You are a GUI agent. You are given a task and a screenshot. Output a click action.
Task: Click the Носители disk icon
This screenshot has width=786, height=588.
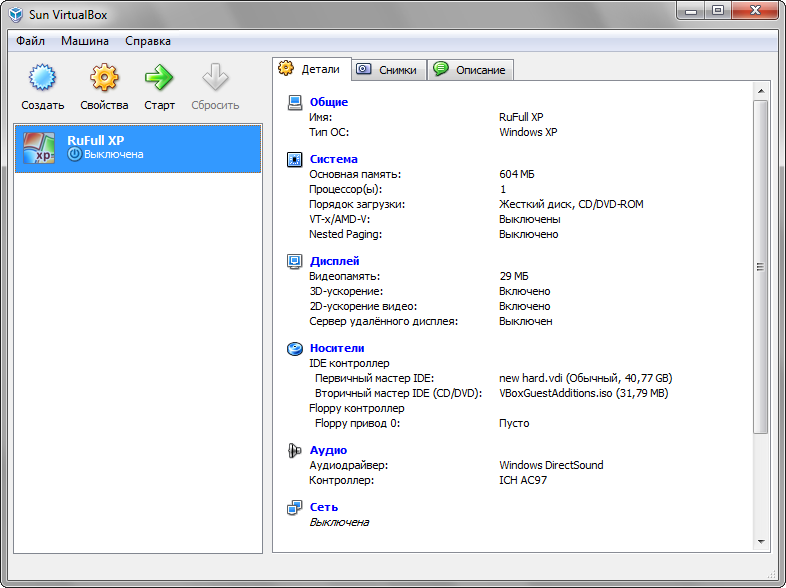(x=295, y=348)
